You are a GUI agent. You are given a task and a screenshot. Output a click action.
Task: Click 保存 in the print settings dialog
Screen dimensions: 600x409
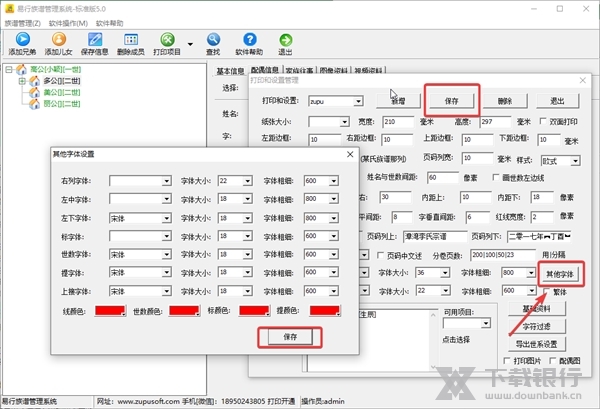(452, 101)
